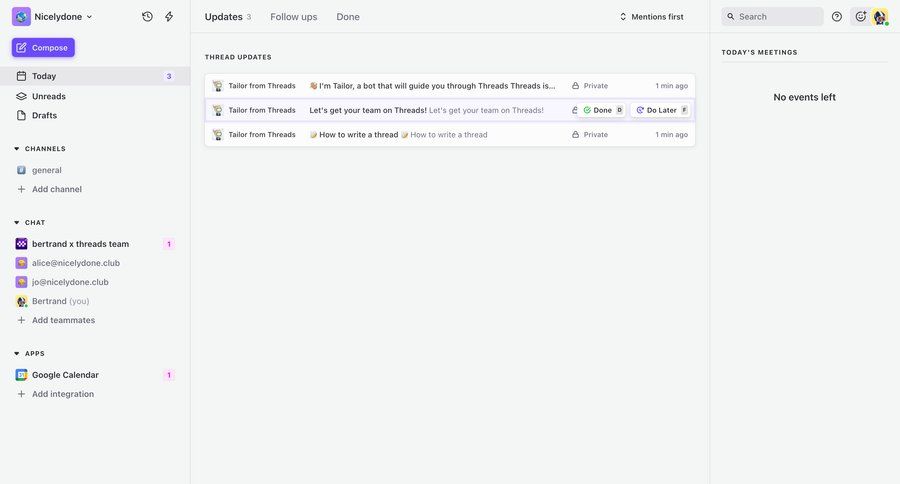Click Do Later on the thread
Image resolution: width=900 pixels, height=484 pixels.
tap(661, 110)
